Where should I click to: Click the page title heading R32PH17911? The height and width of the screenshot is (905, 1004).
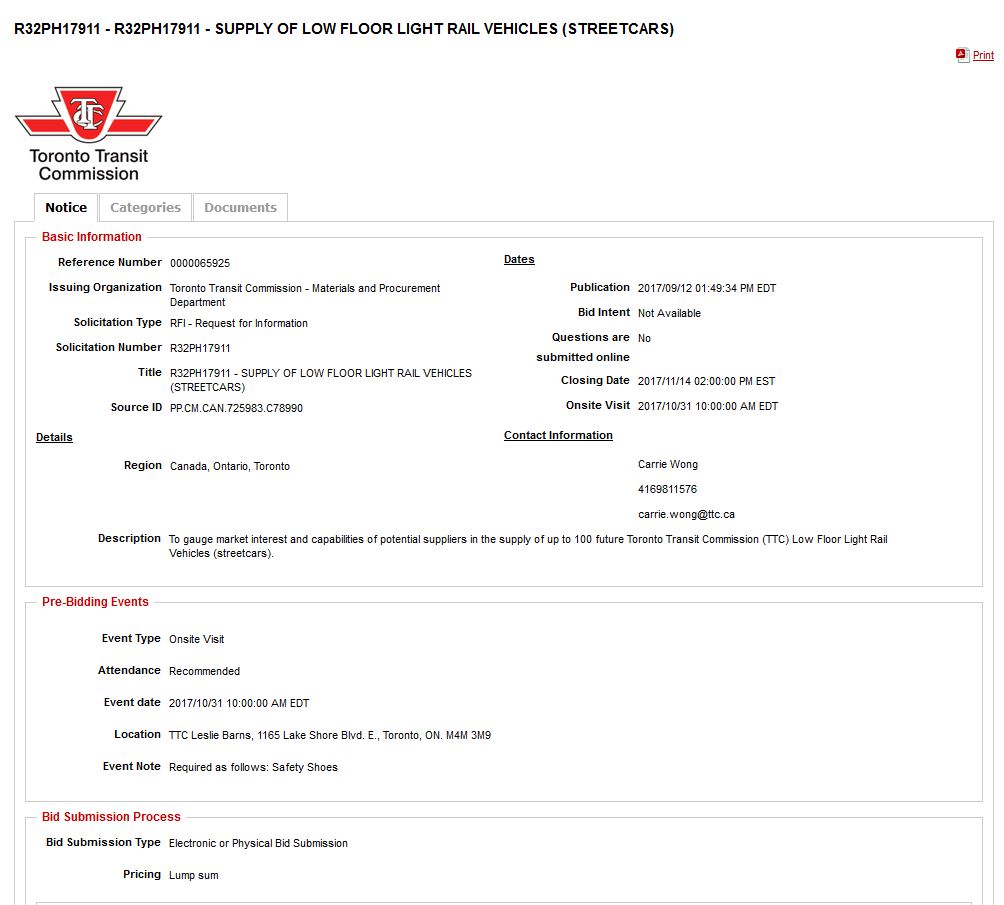click(x=344, y=29)
